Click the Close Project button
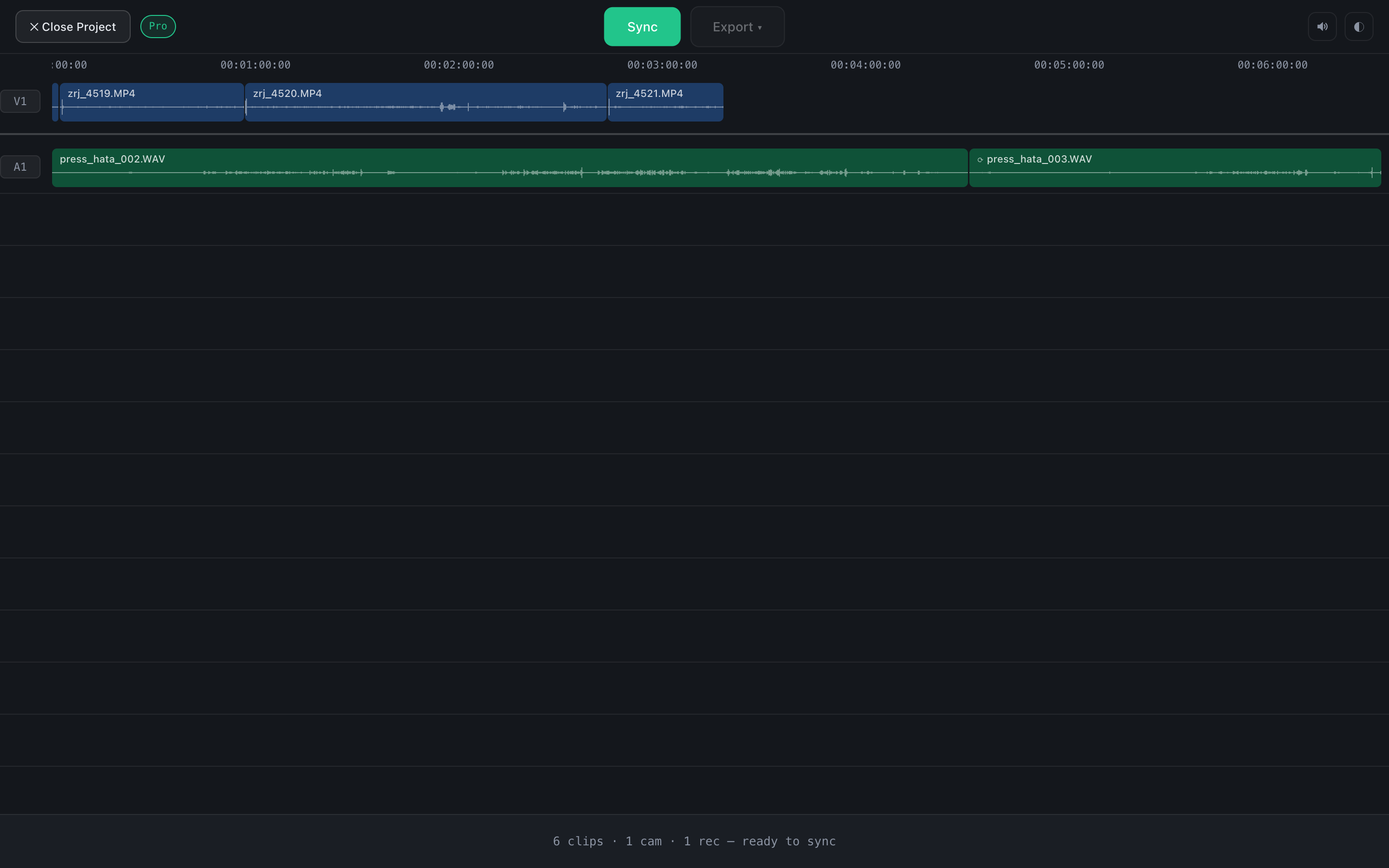The height and width of the screenshot is (868, 1389). click(x=73, y=27)
